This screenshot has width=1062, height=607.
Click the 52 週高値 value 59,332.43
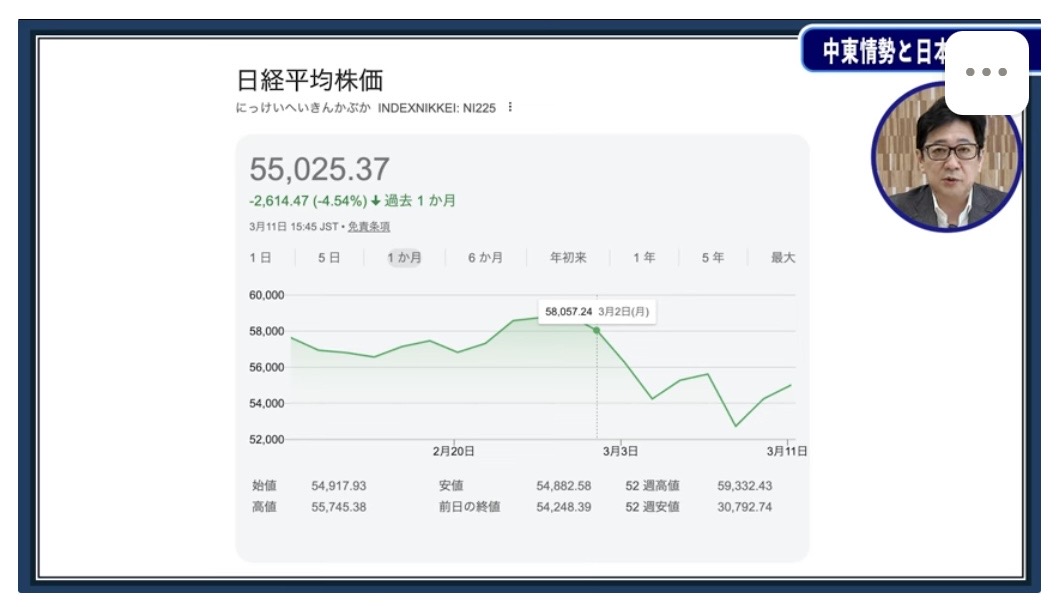click(744, 486)
